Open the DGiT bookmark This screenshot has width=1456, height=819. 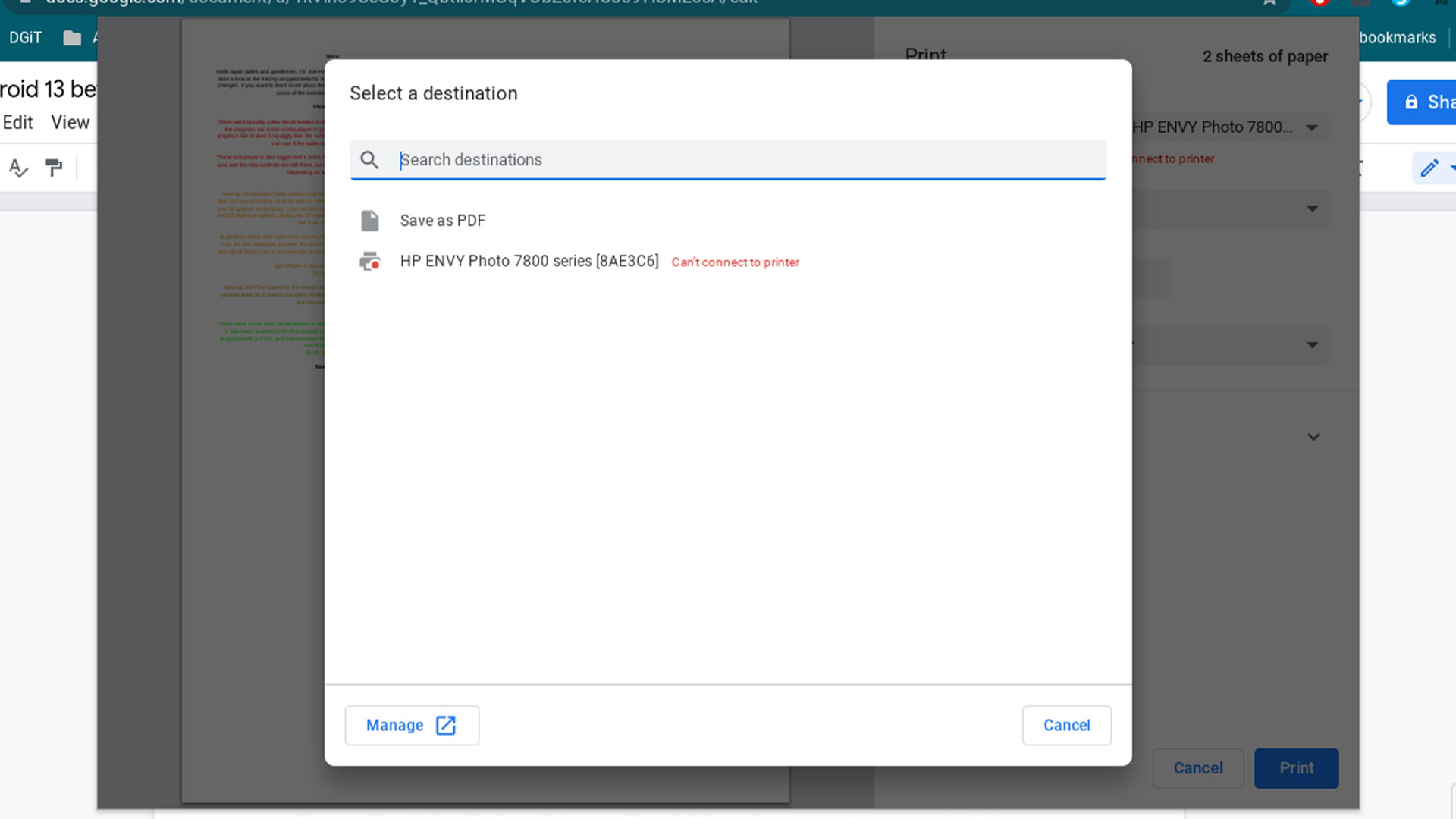(25, 38)
